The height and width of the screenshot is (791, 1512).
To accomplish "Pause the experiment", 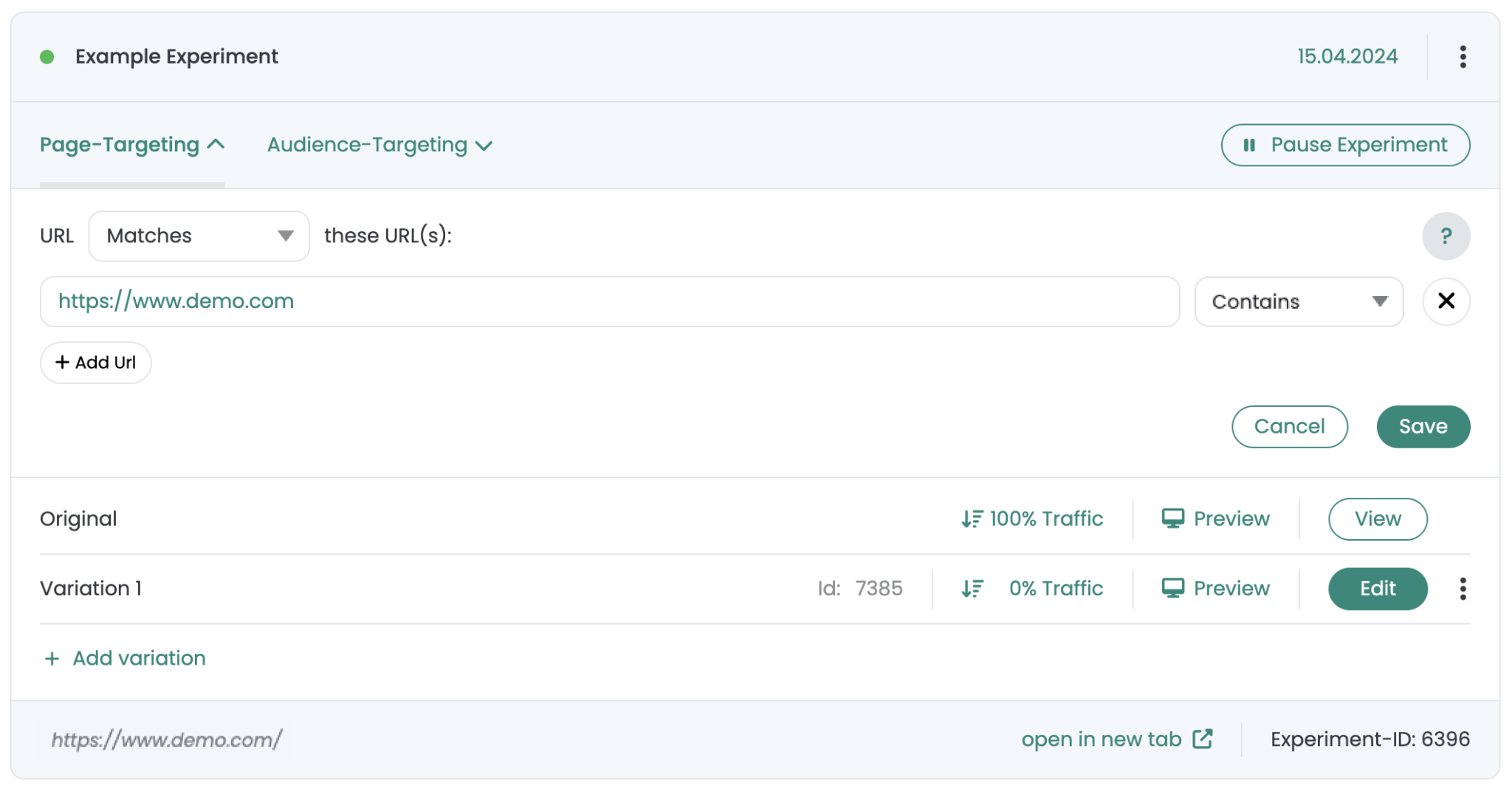I will (x=1345, y=145).
